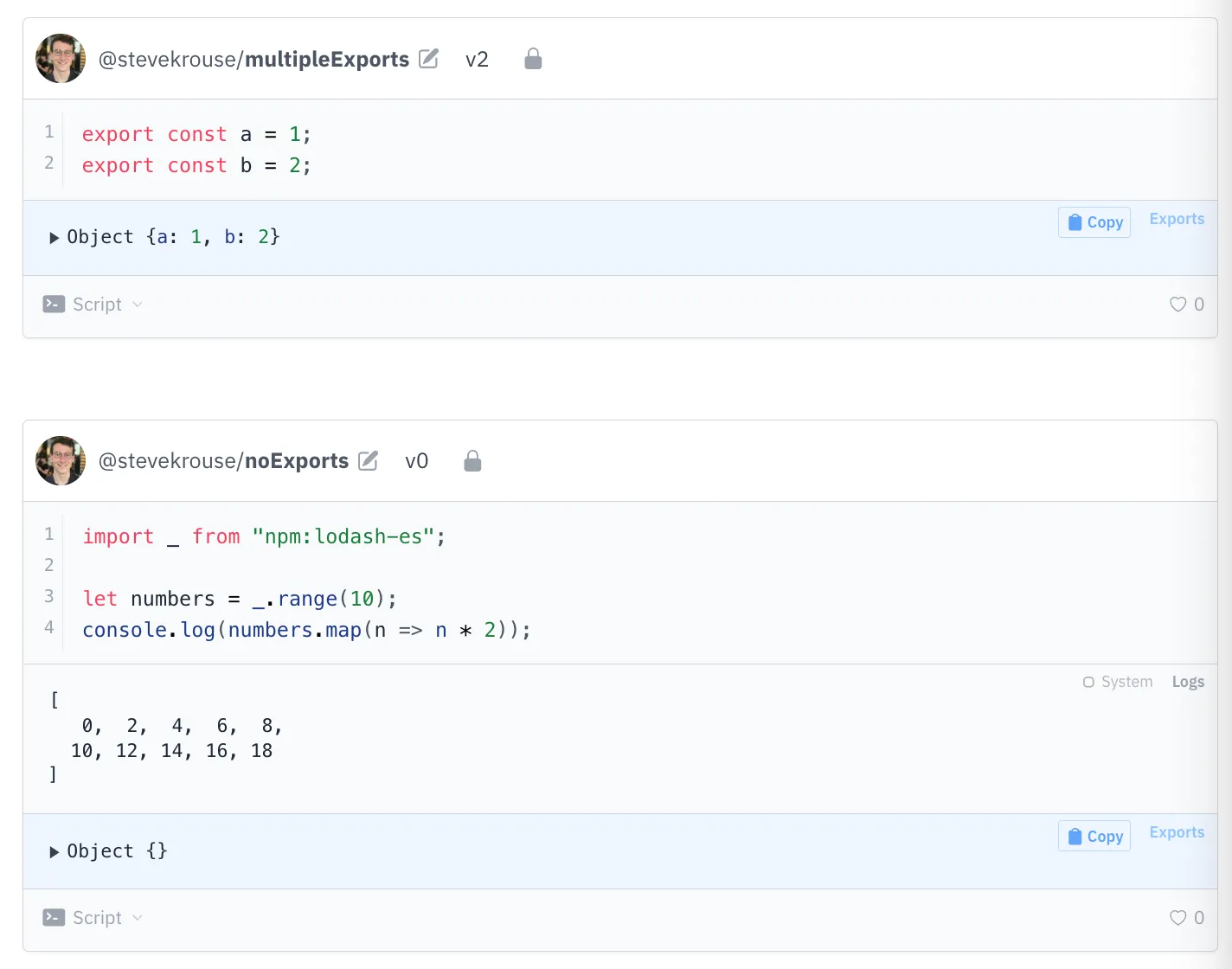Image resolution: width=1232 pixels, height=969 pixels.
Task: Copy the multipleExports exports output
Action: coord(1094,222)
